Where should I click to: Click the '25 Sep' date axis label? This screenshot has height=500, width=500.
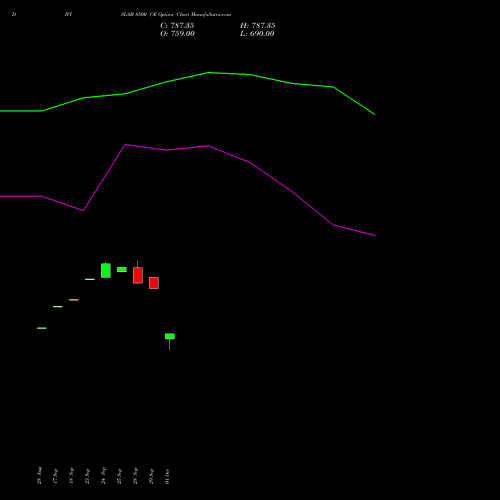coord(119,476)
